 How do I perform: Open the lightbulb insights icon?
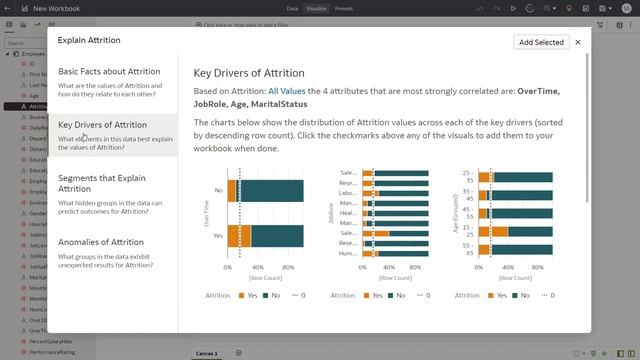point(569,9)
